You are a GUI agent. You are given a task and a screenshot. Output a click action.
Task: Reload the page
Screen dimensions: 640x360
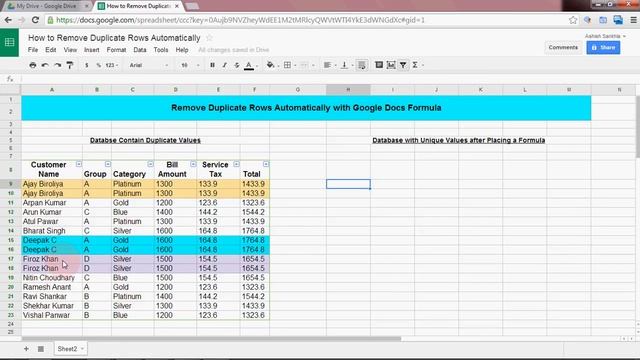tap(35, 20)
